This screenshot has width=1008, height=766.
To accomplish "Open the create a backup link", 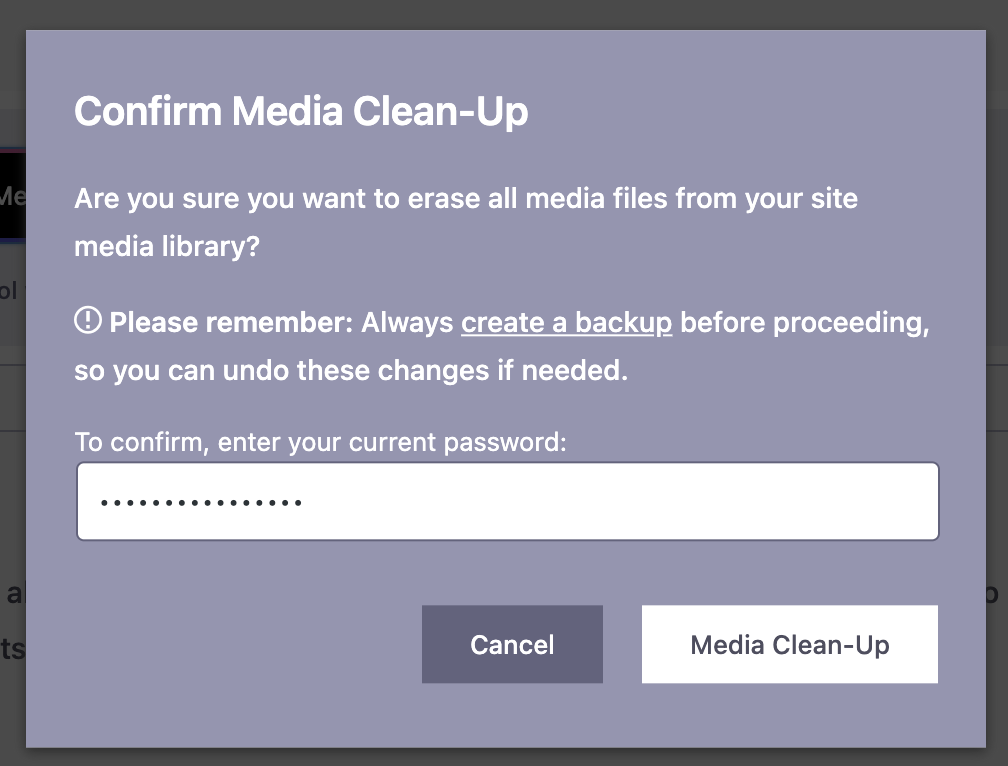I will [x=566, y=323].
